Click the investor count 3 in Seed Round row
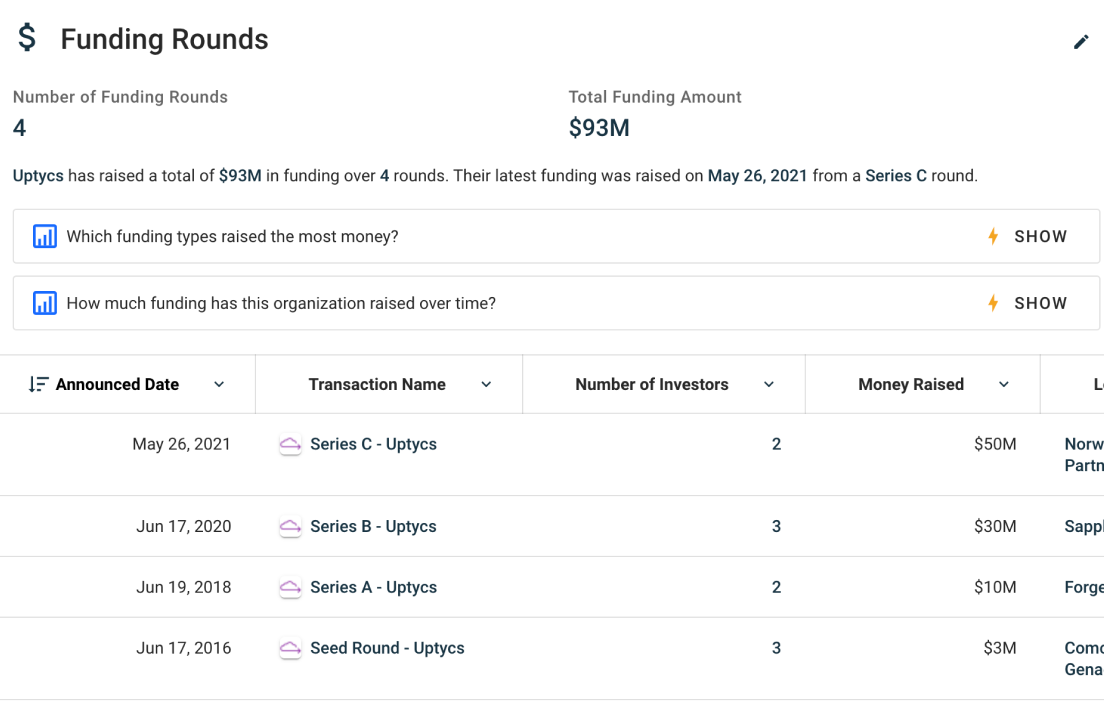The image size is (1104, 720). pyautogui.click(x=777, y=648)
